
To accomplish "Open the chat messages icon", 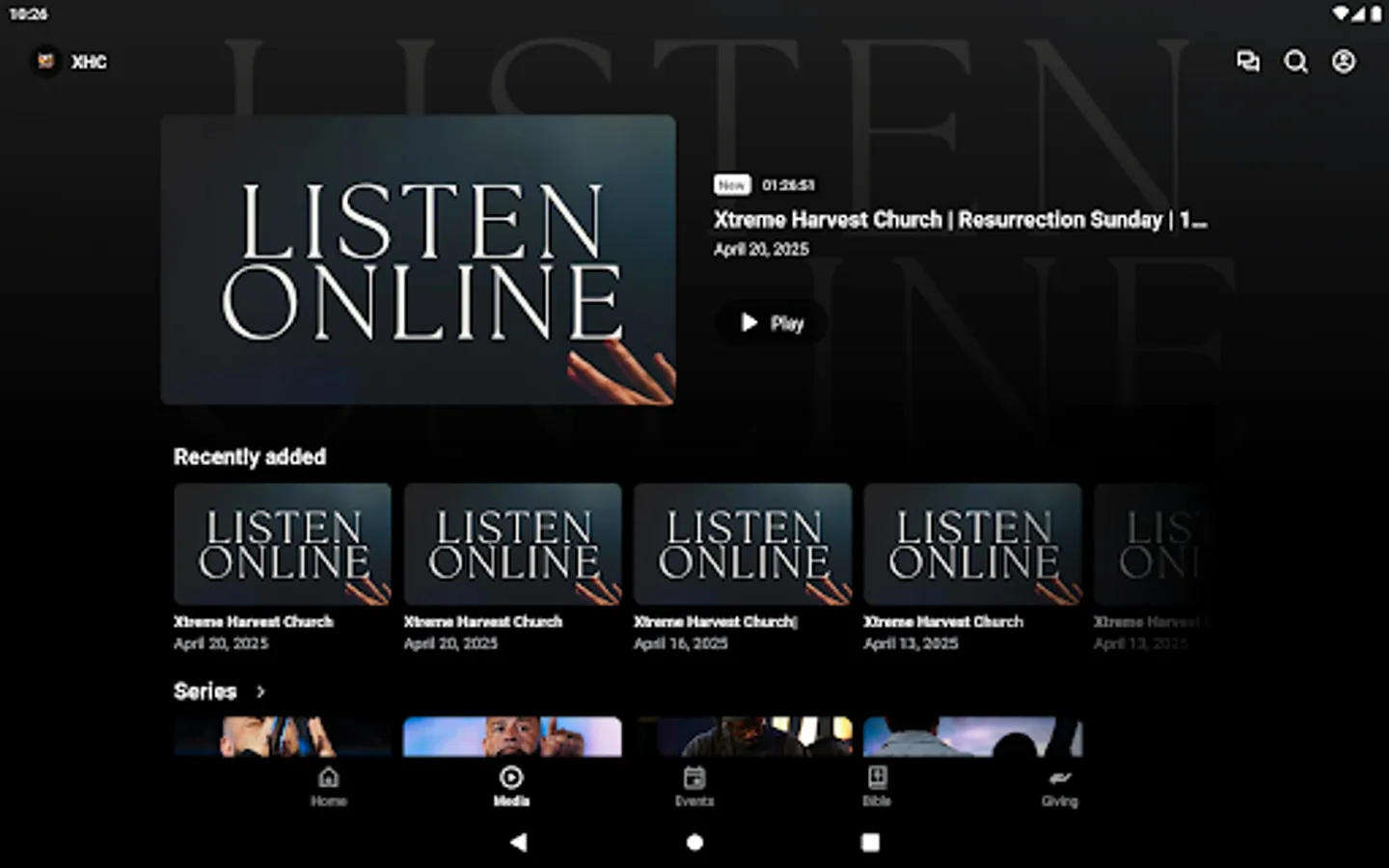I will pyautogui.click(x=1248, y=62).
